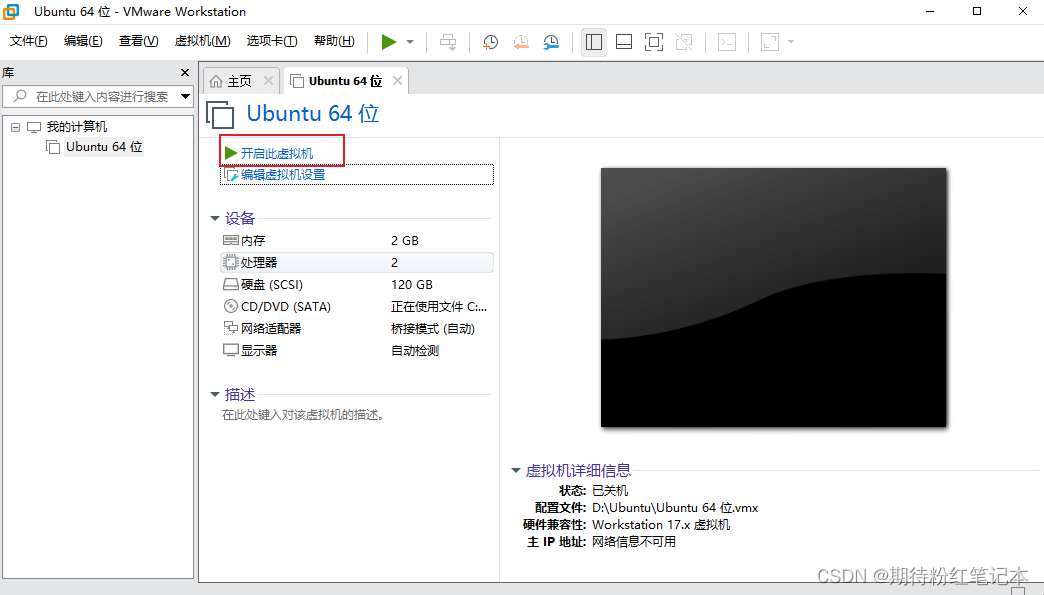Click the Send Ctrl+Alt+Del toolbar icon
Screen dimensions: 1044x595
coord(448,42)
